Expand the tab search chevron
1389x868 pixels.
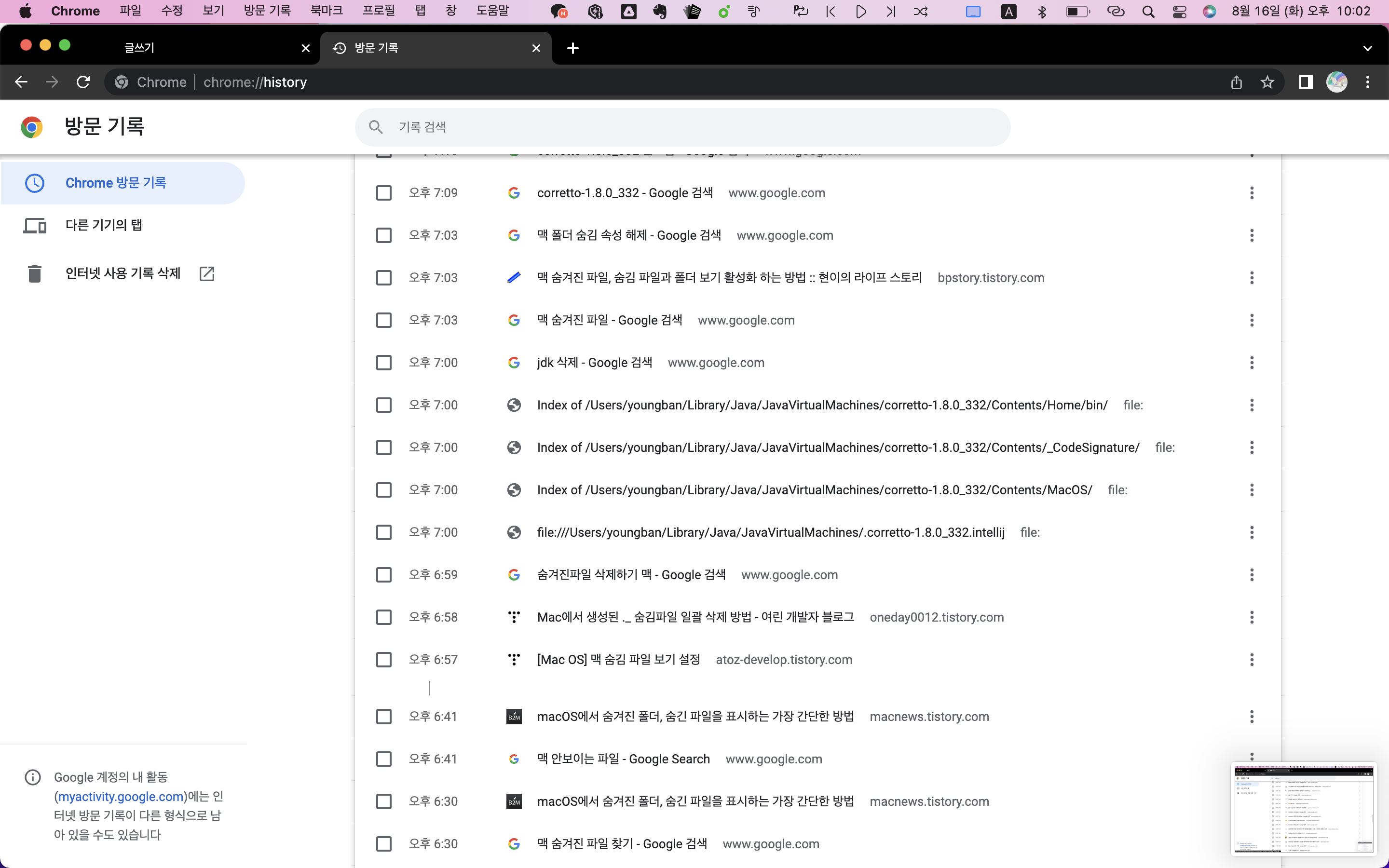(1367, 48)
